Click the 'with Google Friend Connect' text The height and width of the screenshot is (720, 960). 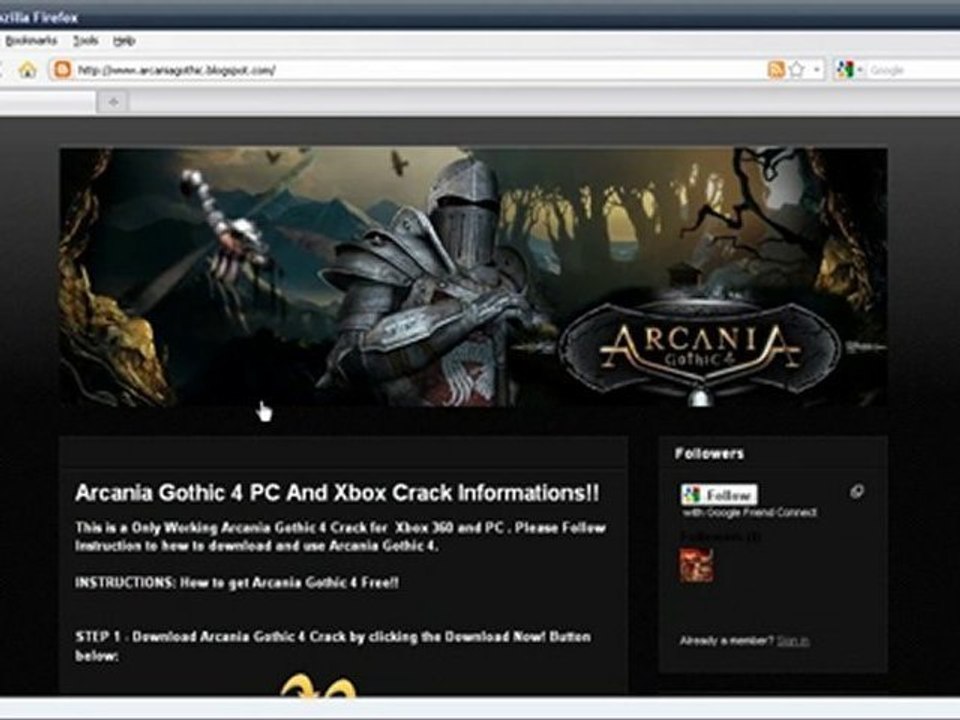[x=750, y=512]
